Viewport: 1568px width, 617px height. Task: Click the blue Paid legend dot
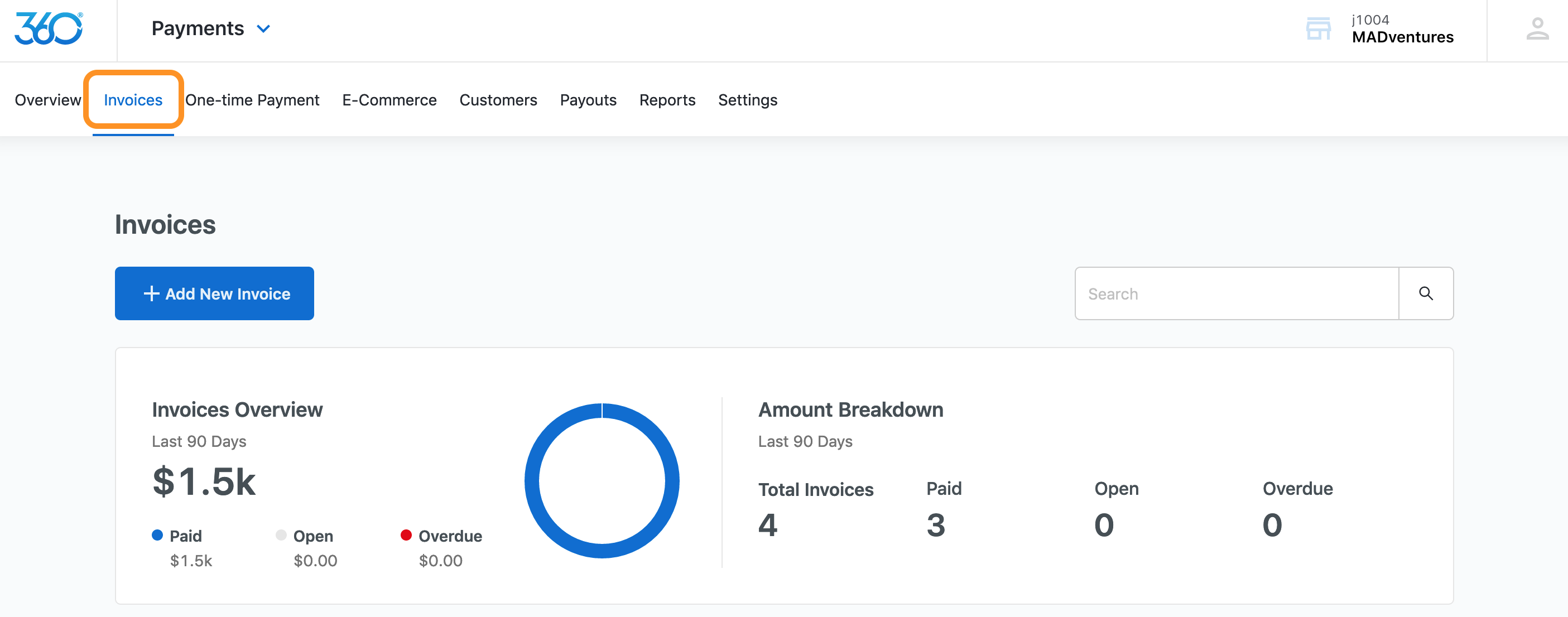[157, 535]
